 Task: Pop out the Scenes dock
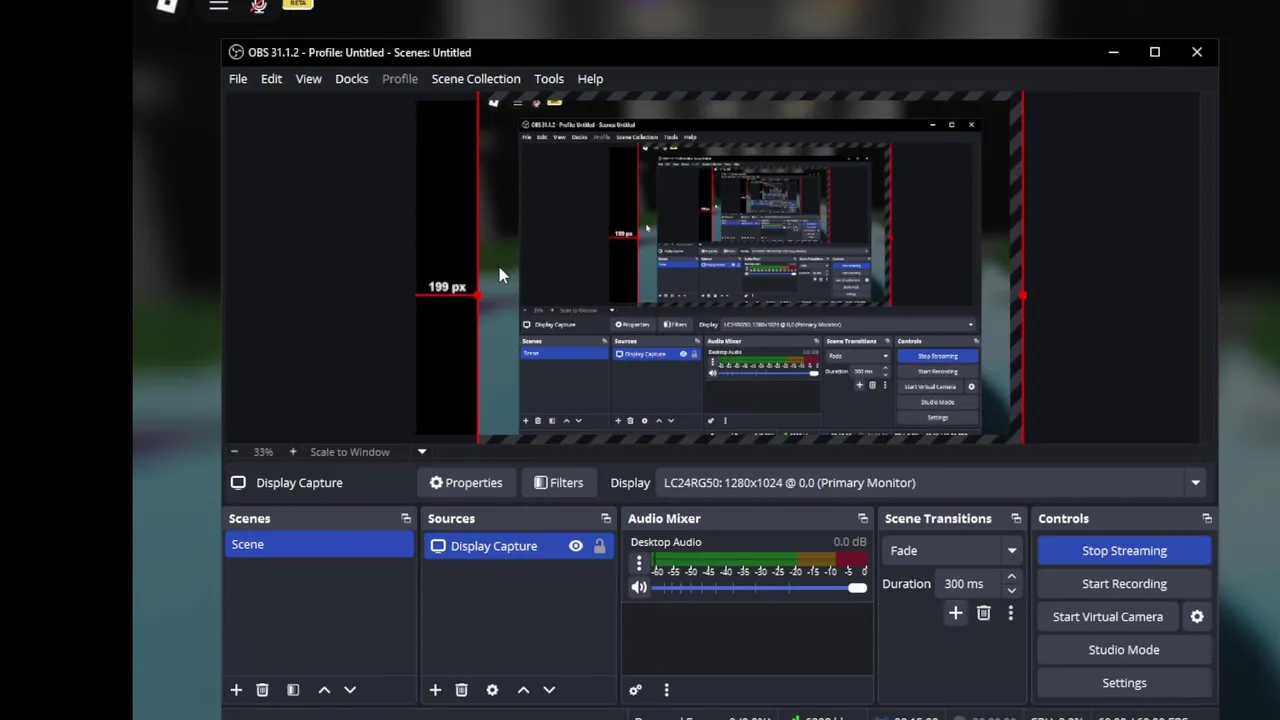click(405, 519)
